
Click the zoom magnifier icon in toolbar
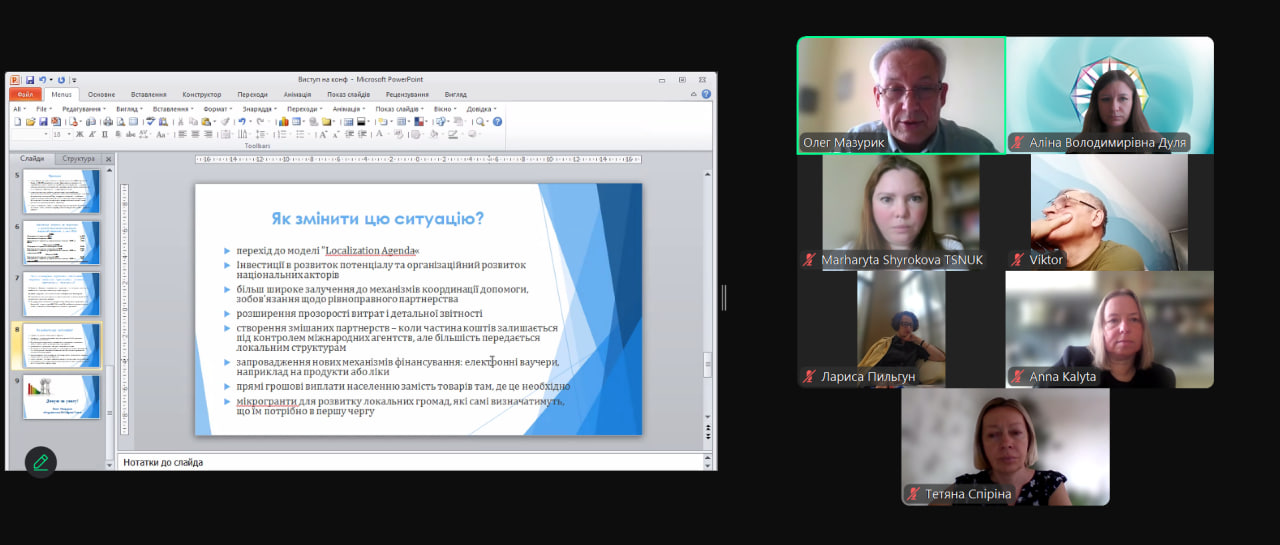480,122
